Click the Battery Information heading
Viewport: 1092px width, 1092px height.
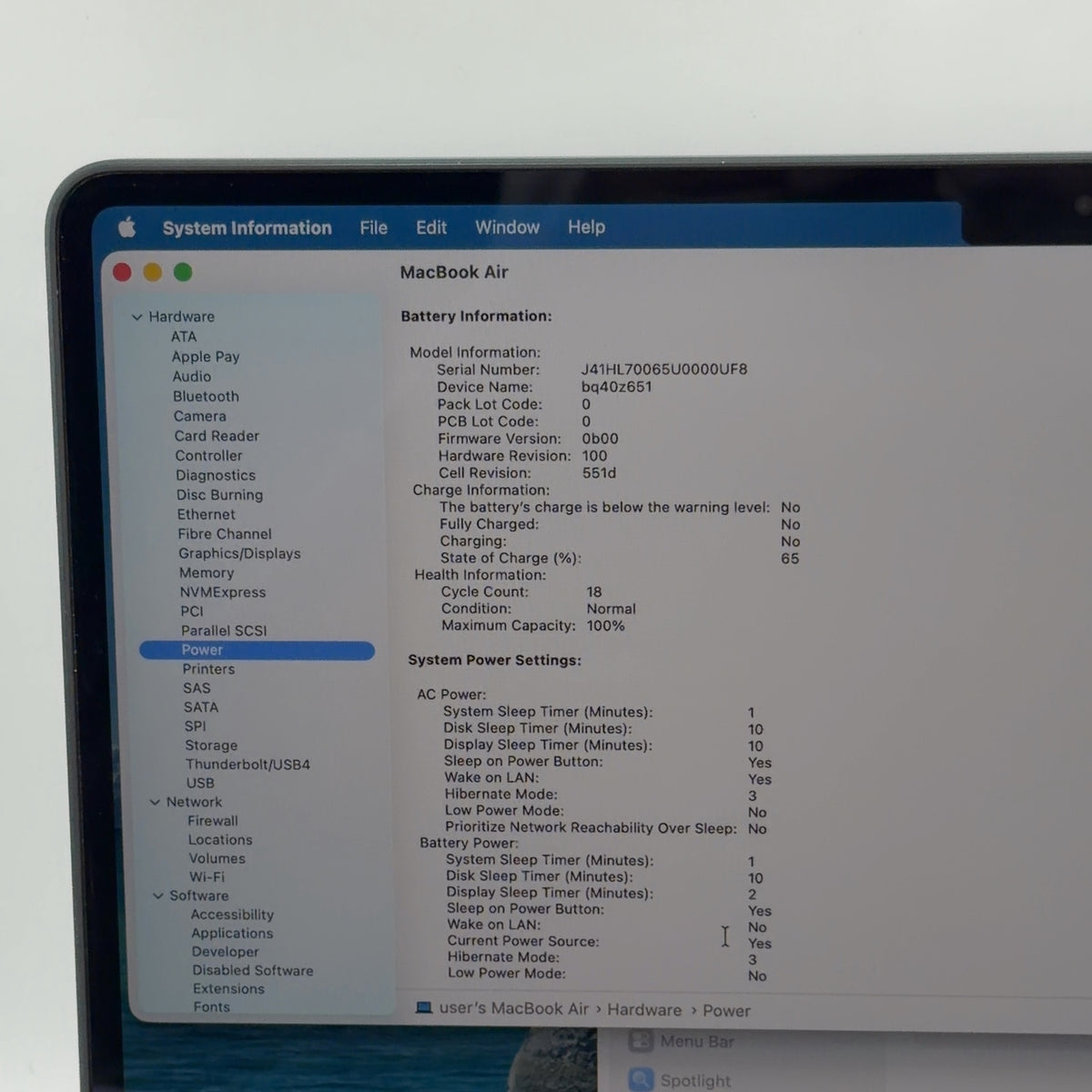point(476,317)
